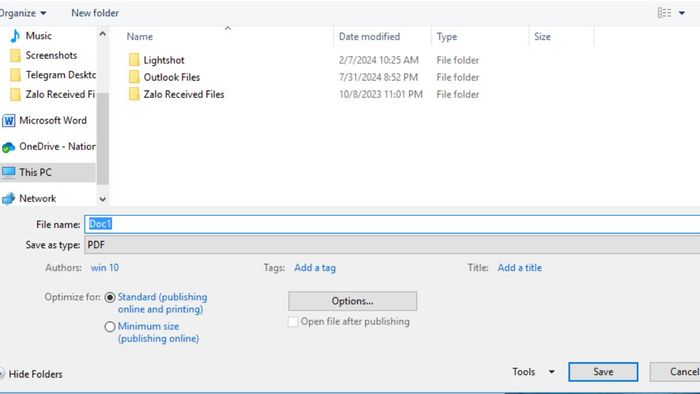Screen dimensions: 700x394
Task: Click sidebar scroll up arrow
Action: 103,34
